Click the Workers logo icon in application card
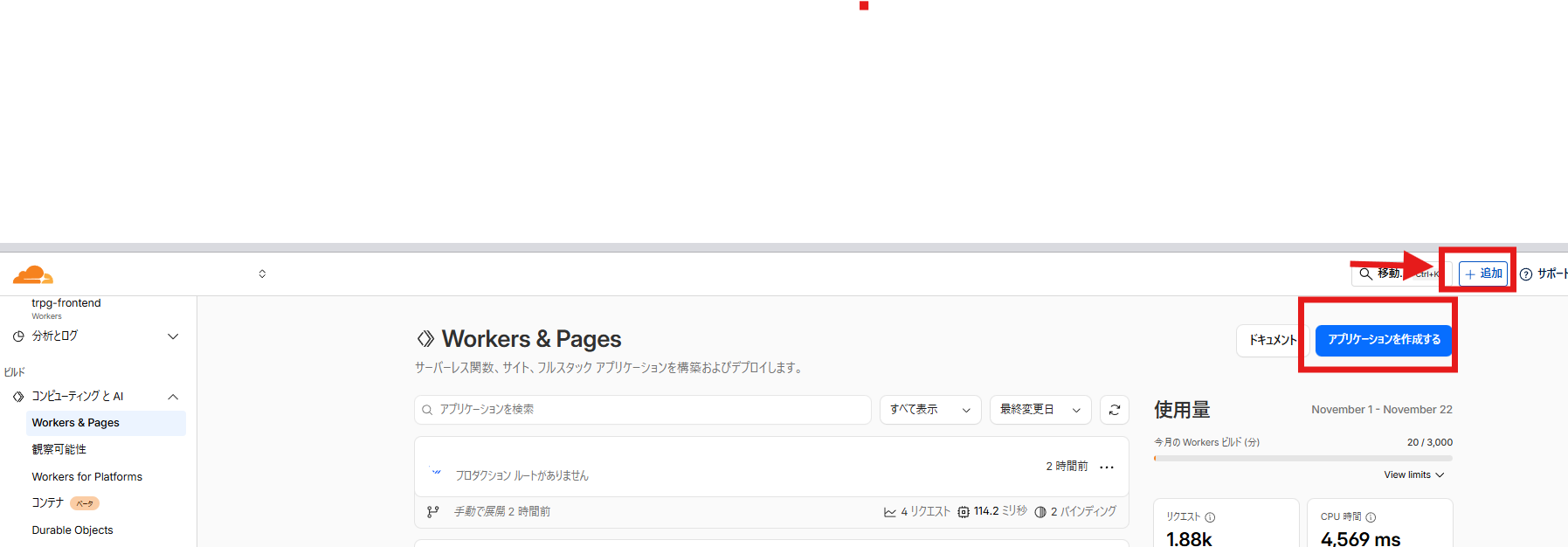This screenshot has width=1568, height=547. [x=437, y=472]
